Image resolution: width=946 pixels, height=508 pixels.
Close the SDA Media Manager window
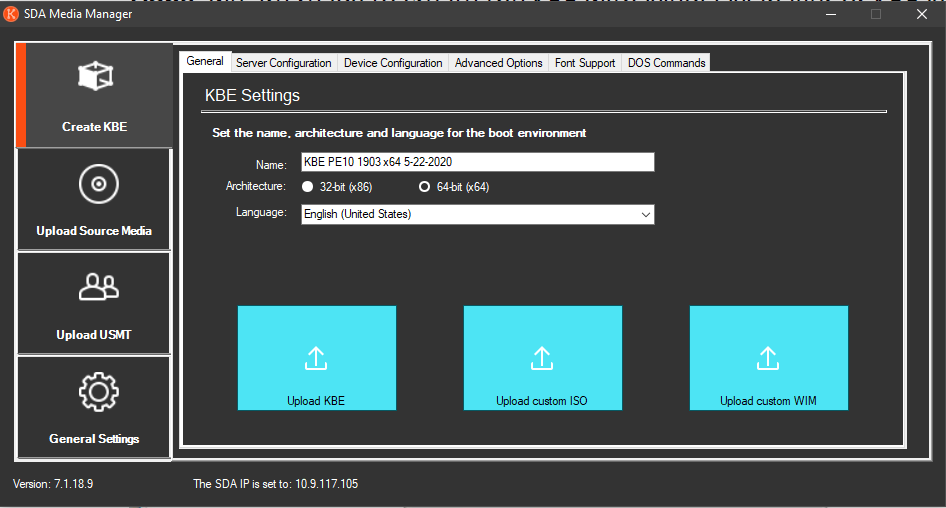[922, 14]
